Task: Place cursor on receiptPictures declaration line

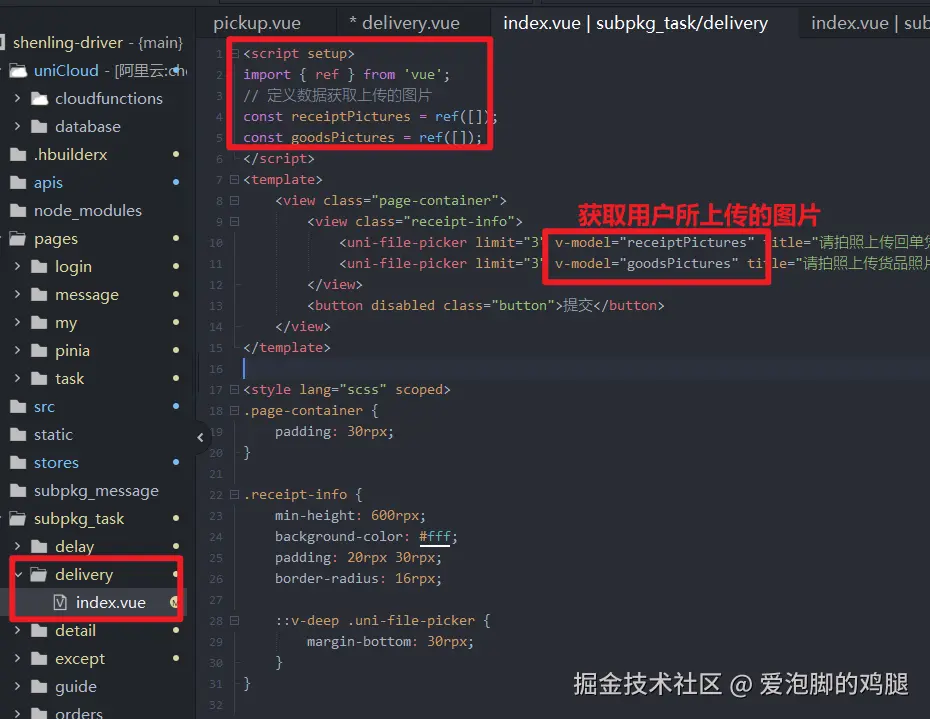Action: point(370,116)
